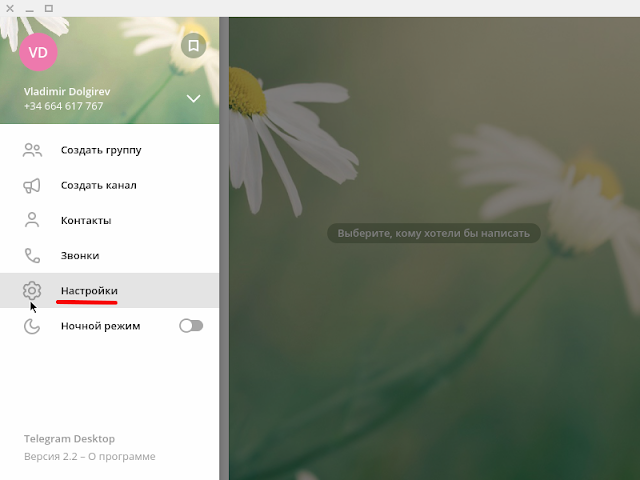Click the phone handset calls icon

(x=32, y=256)
